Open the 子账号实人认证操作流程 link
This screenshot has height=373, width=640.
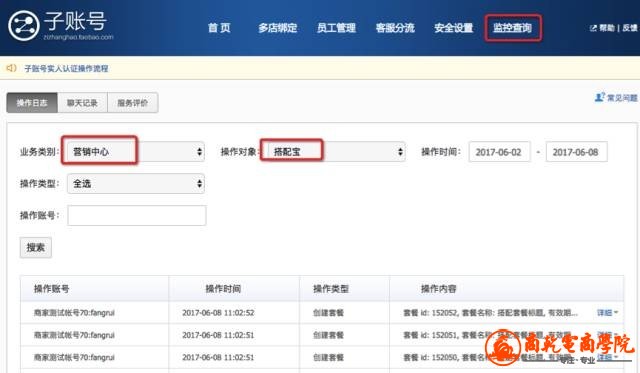pyautogui.click(x=66, y=68)
